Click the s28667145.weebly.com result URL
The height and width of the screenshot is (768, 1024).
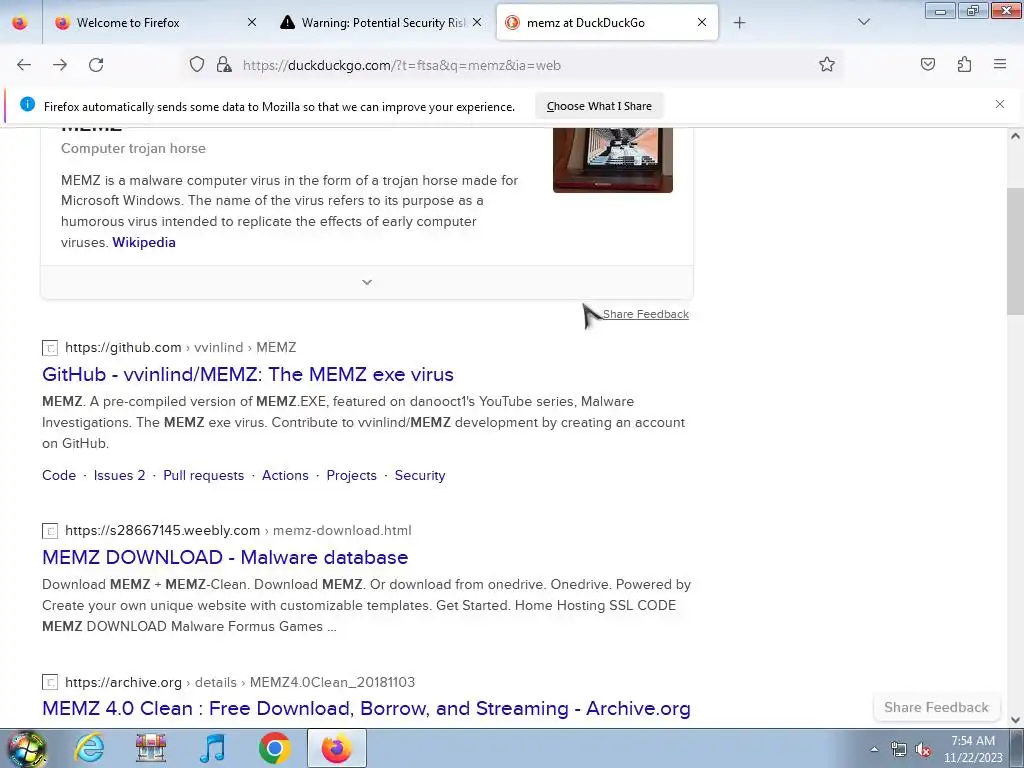238,530
